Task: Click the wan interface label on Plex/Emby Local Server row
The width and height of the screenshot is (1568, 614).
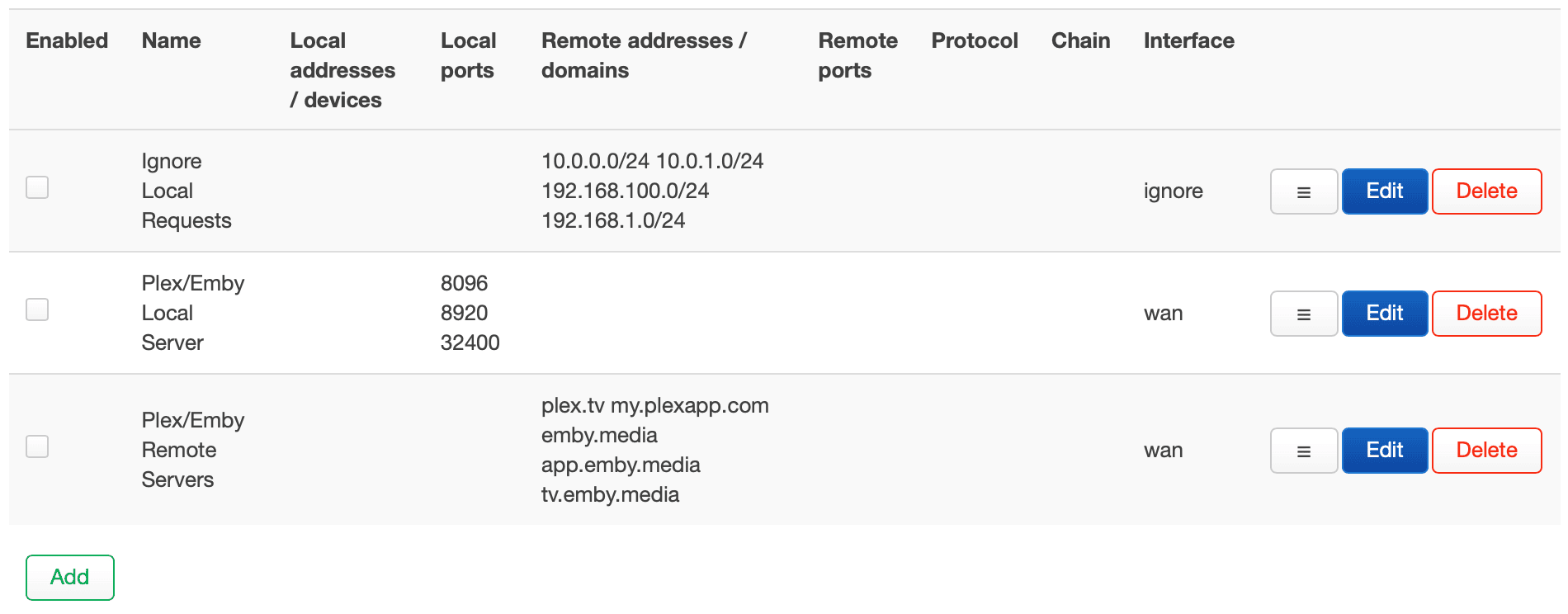Action: point(1164,314)
